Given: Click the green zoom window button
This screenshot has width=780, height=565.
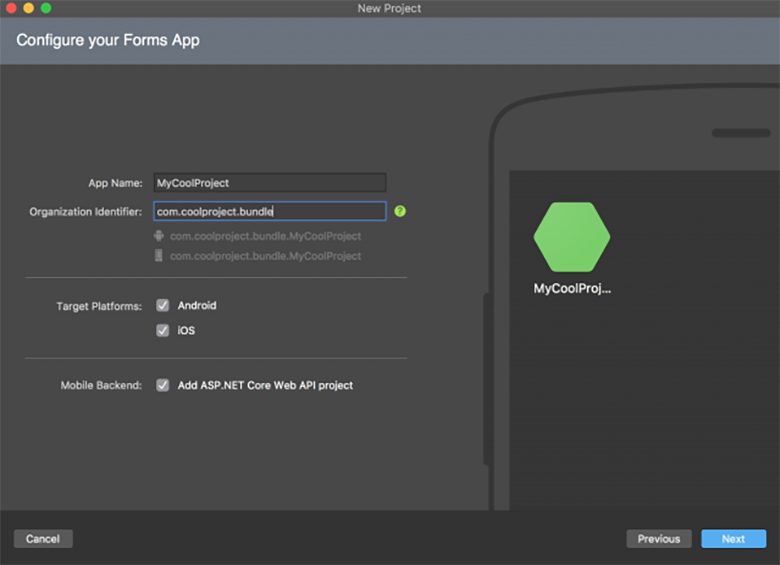Looking at the screenshot, I should point(46,8).
